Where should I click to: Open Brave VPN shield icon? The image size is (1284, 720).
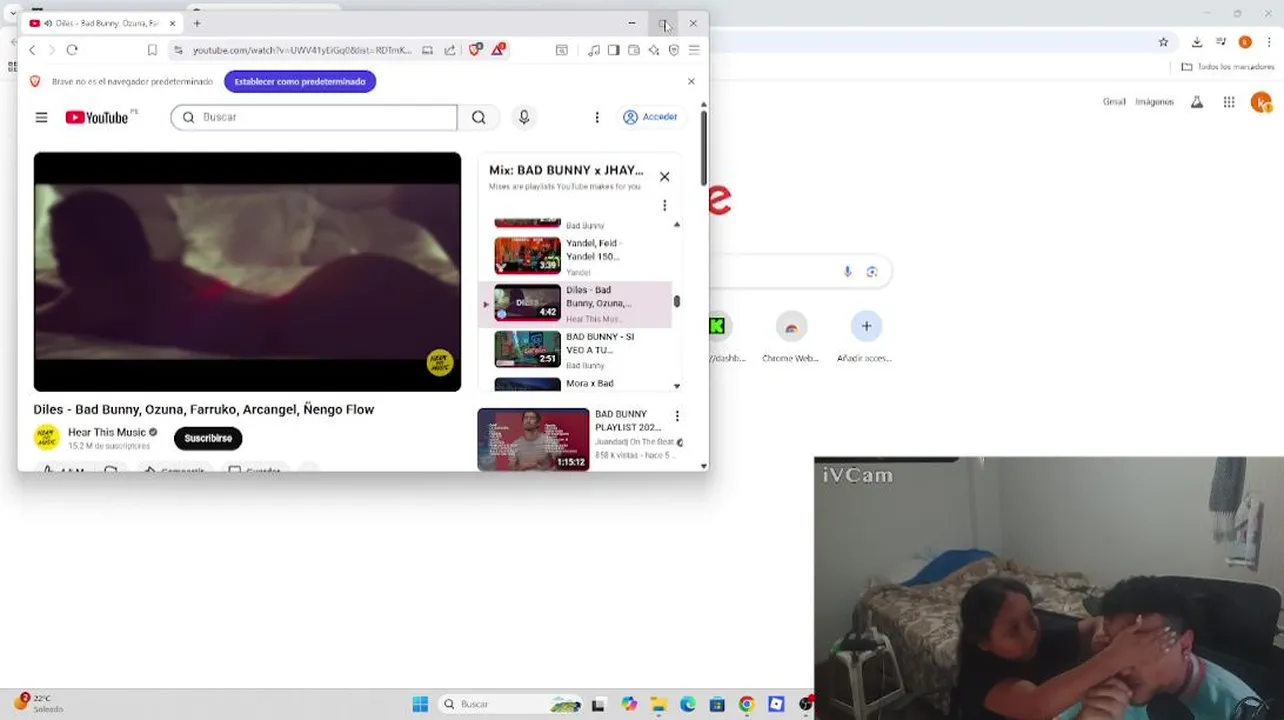click(674, 50)
